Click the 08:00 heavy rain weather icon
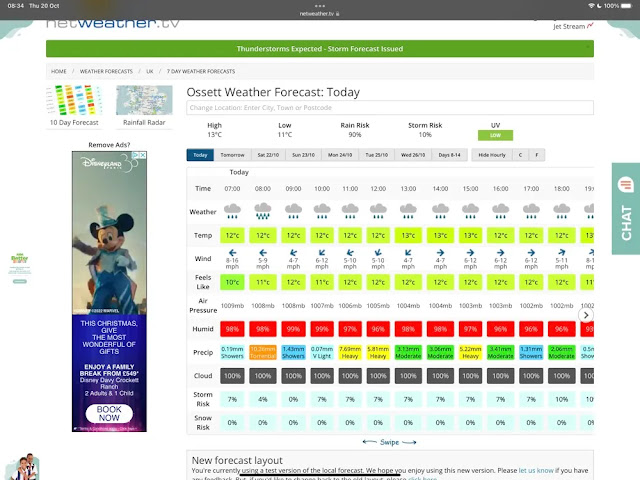This screenshot has height=480, width=640. 263,211
